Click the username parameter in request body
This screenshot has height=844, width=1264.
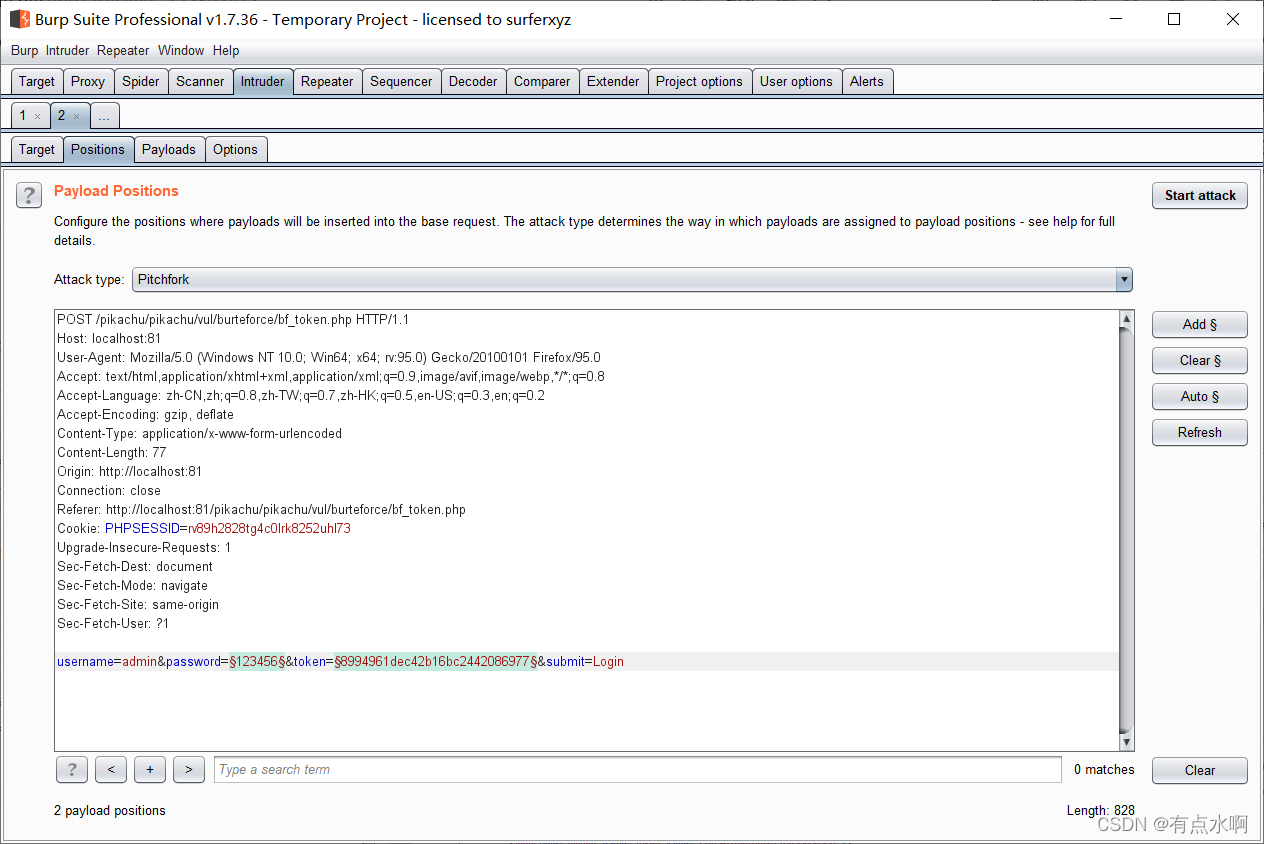pos(85,662)
